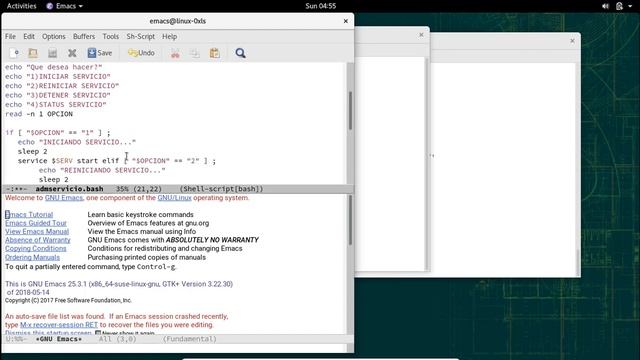The image size is (640, 360).
Task: Click the Sun 04:55 clock
Action: tap(320, 6)
